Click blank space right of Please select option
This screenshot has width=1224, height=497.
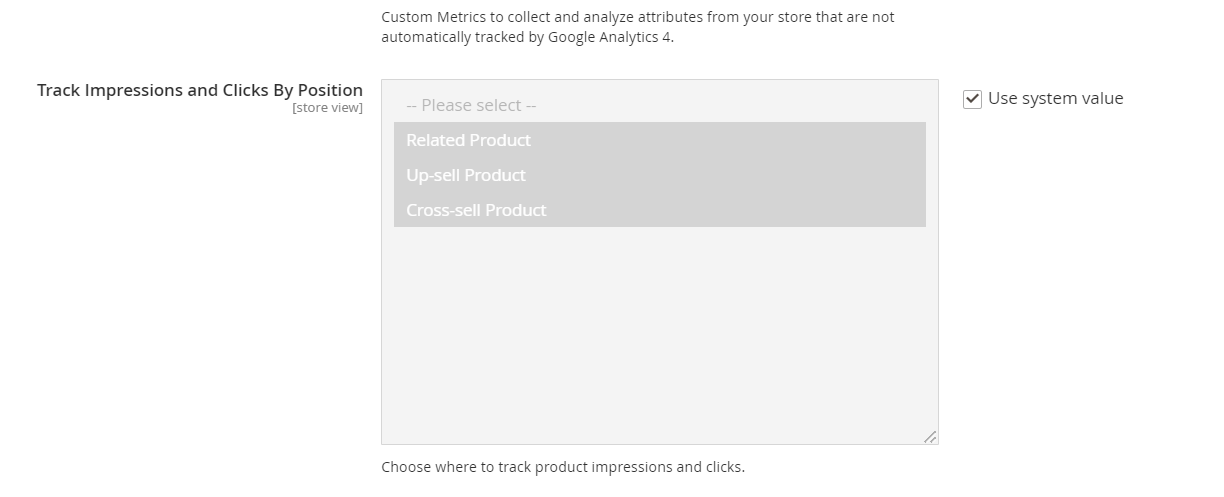pyautogui.click(x=750, y=105)
